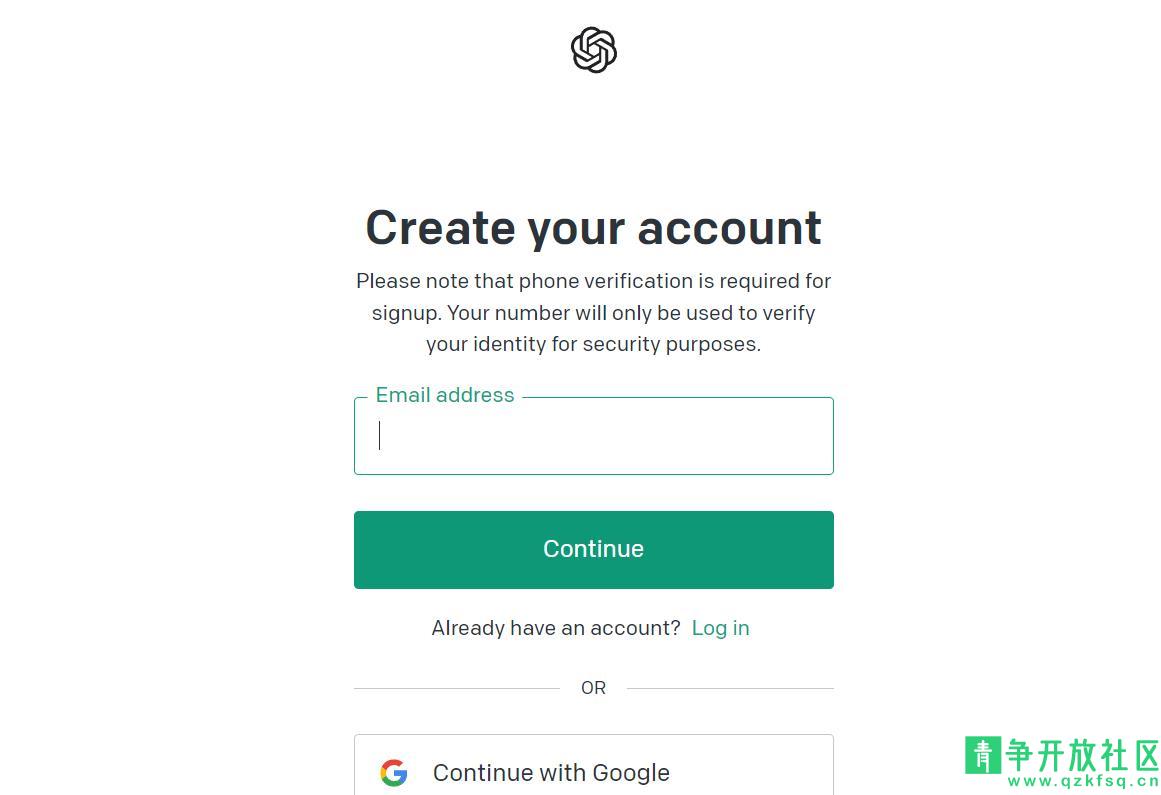1161x795 pixels.
Task: Click the green Continue button
Action: coord(594,550)
